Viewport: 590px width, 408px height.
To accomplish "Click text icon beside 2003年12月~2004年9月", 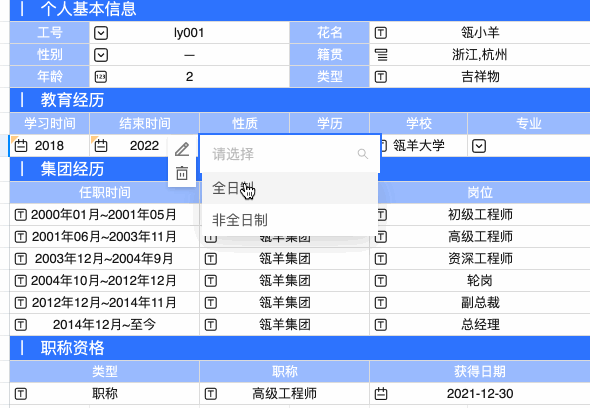I will point(20,259).
